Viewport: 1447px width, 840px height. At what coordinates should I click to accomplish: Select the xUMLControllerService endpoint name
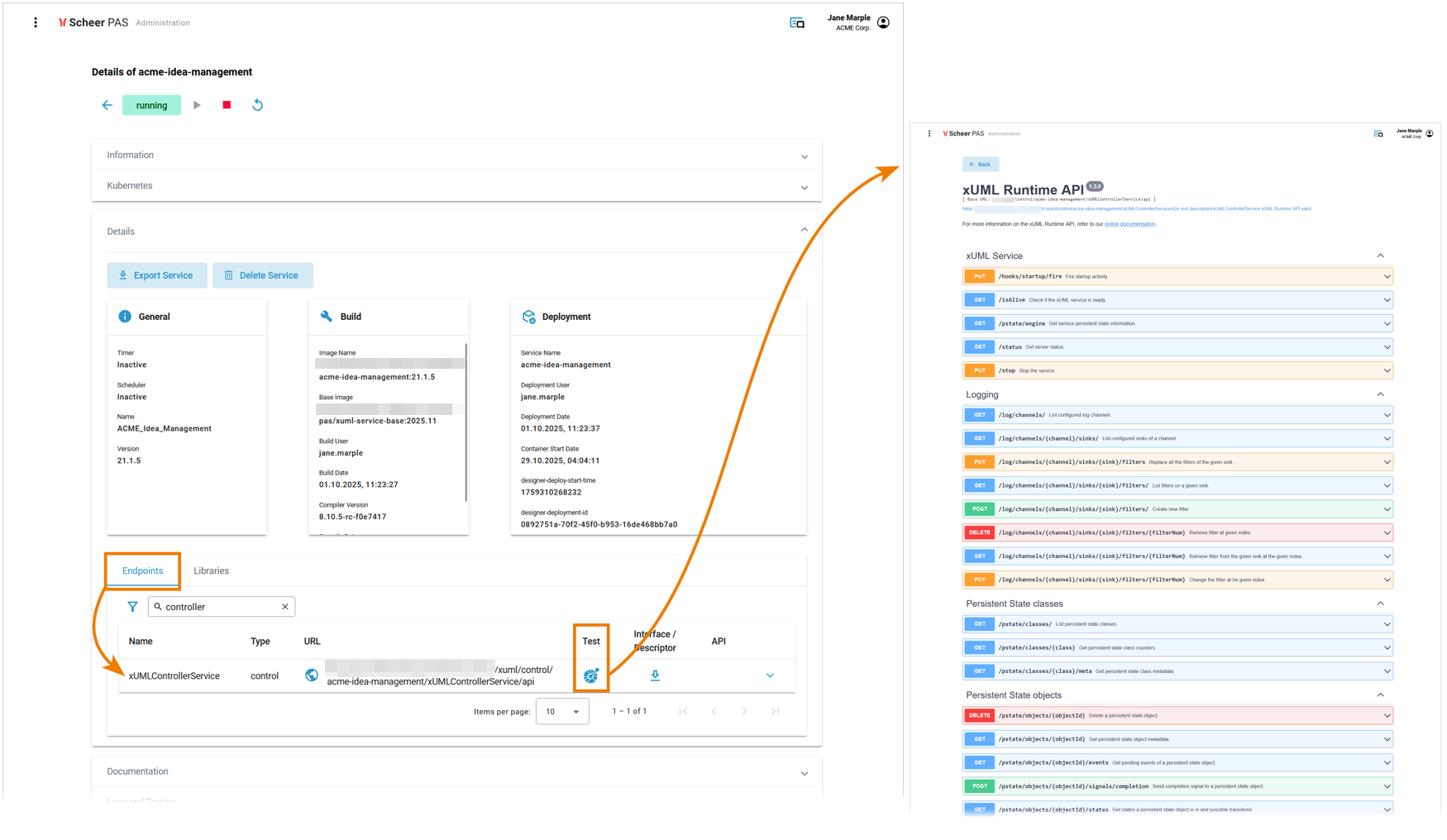click(x=174, y=676)
